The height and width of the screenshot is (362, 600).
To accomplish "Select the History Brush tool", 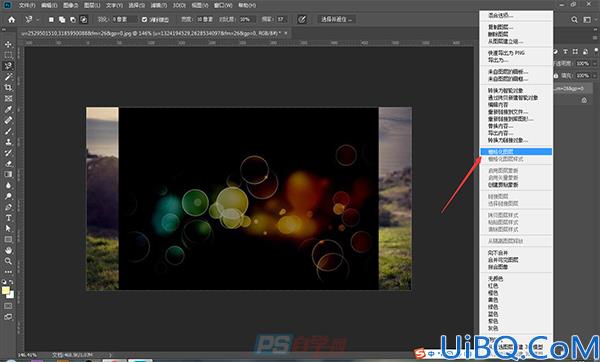I will tap(8, 153).
